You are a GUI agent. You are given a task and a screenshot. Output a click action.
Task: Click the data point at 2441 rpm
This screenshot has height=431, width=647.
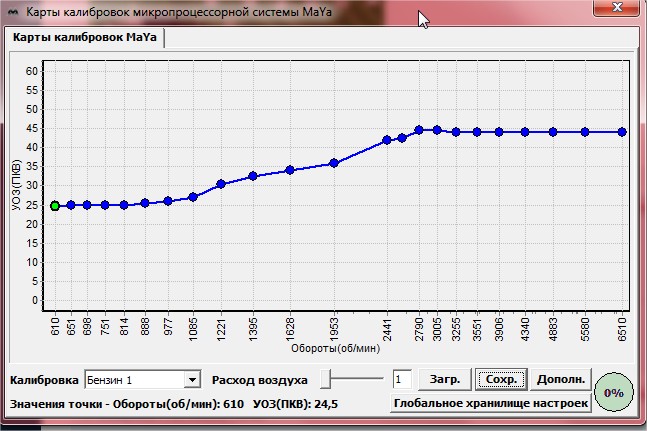[387, 140]
